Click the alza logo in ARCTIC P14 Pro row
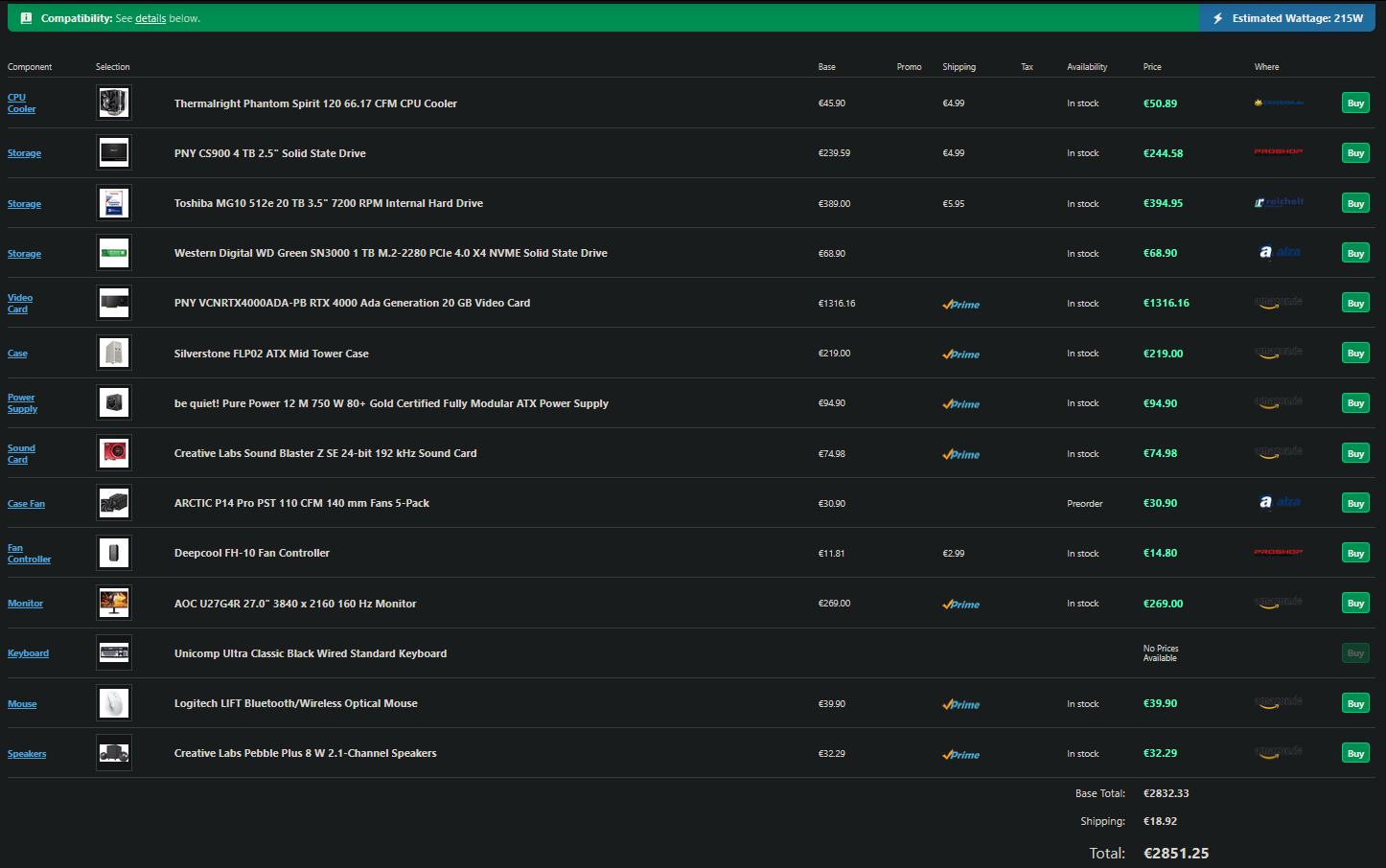The height and width of the screenshot is (868, 1386). (1280, 502)
